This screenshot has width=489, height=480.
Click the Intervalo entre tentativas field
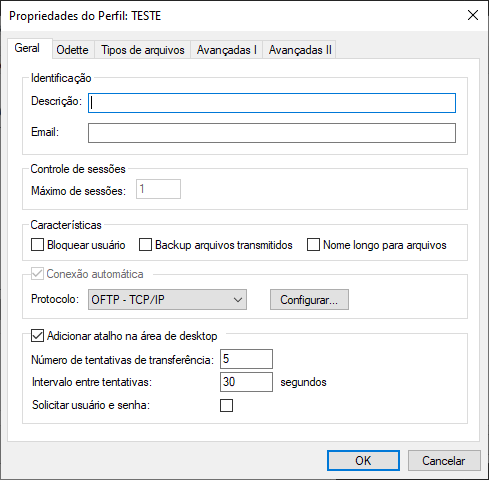246,382
